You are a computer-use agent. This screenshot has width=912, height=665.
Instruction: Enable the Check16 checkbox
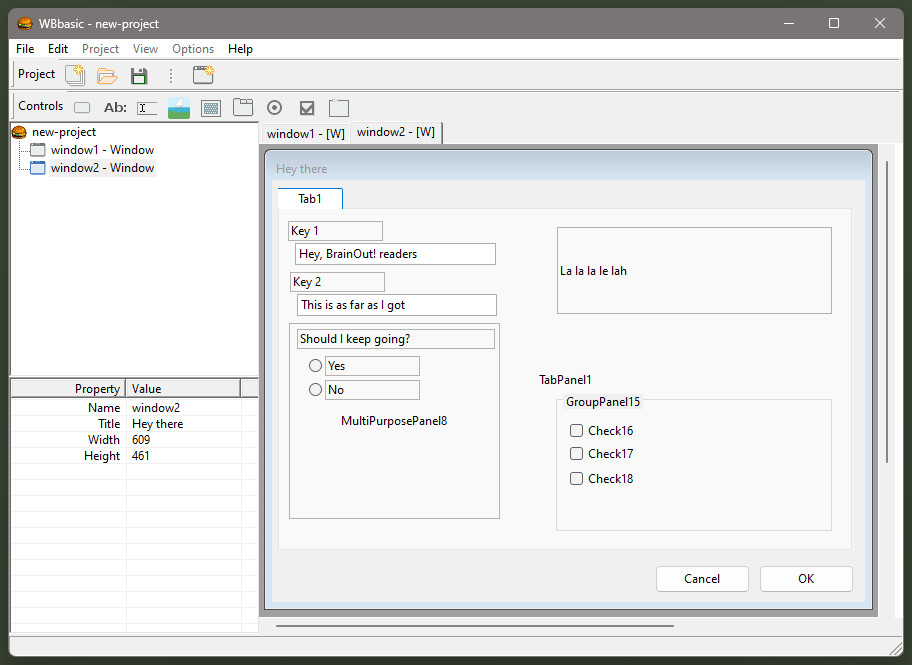click(576, 430)
